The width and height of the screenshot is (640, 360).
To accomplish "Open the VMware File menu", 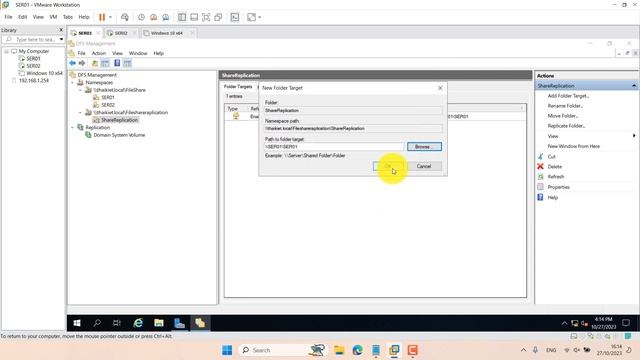I will click(x=8, y=17).
